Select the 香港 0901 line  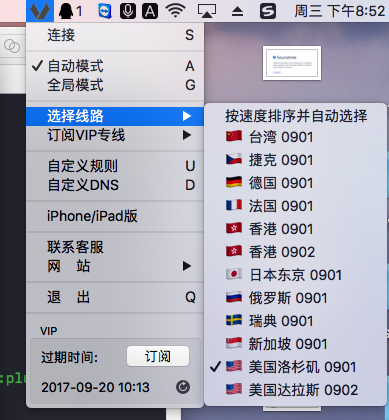pyautogui.click(x=296, y=229)
